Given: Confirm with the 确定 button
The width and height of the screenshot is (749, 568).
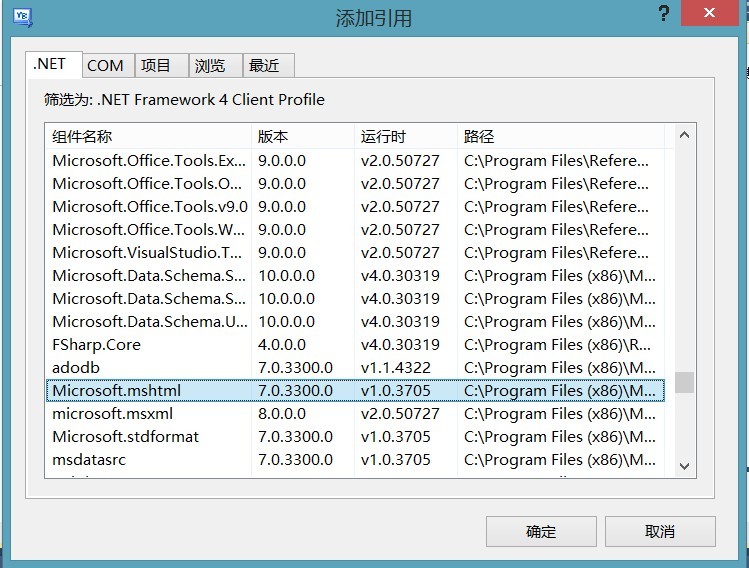Looking at the screenshot, I should [541, 531].
